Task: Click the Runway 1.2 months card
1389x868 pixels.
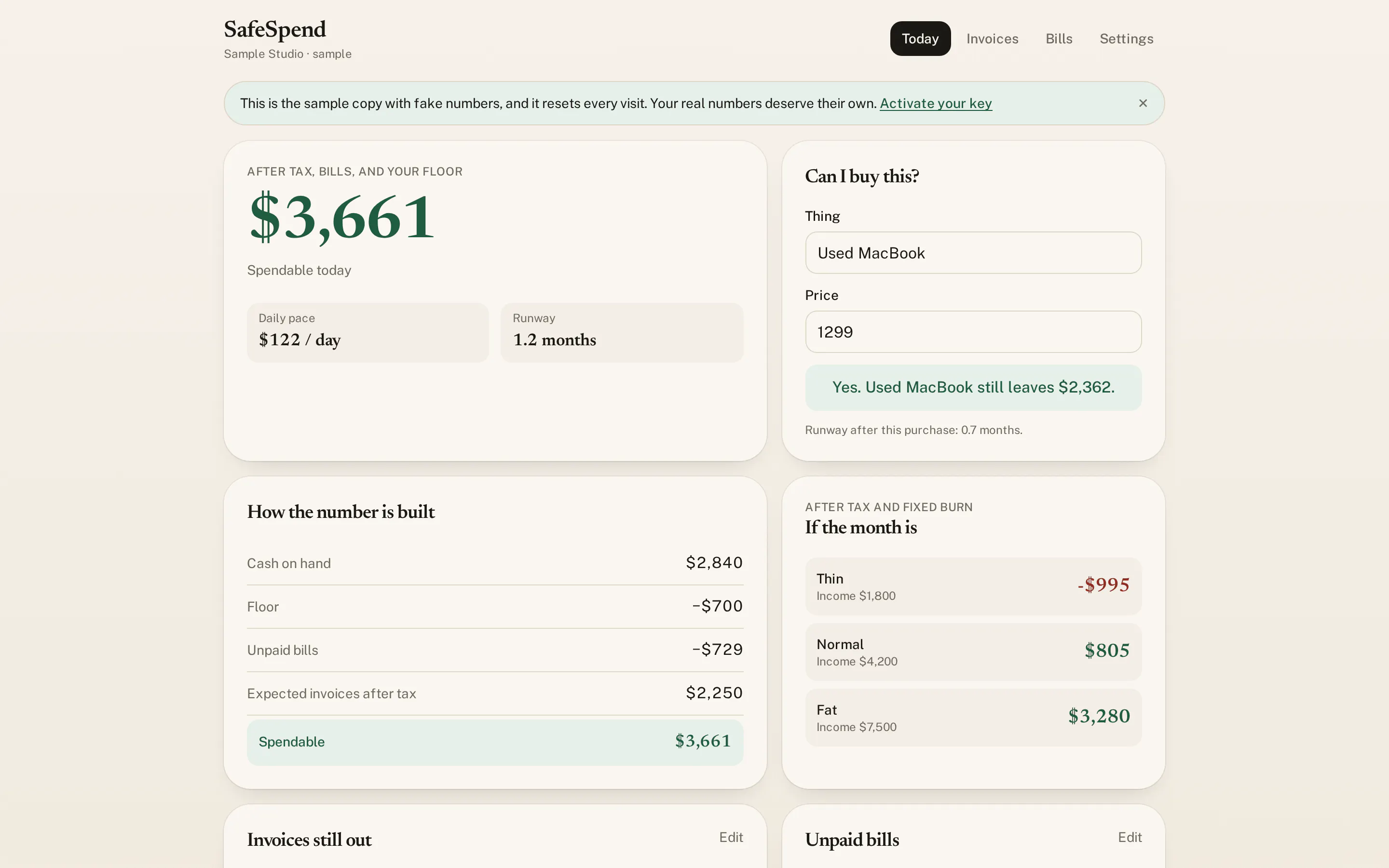Action: point(622,332)
